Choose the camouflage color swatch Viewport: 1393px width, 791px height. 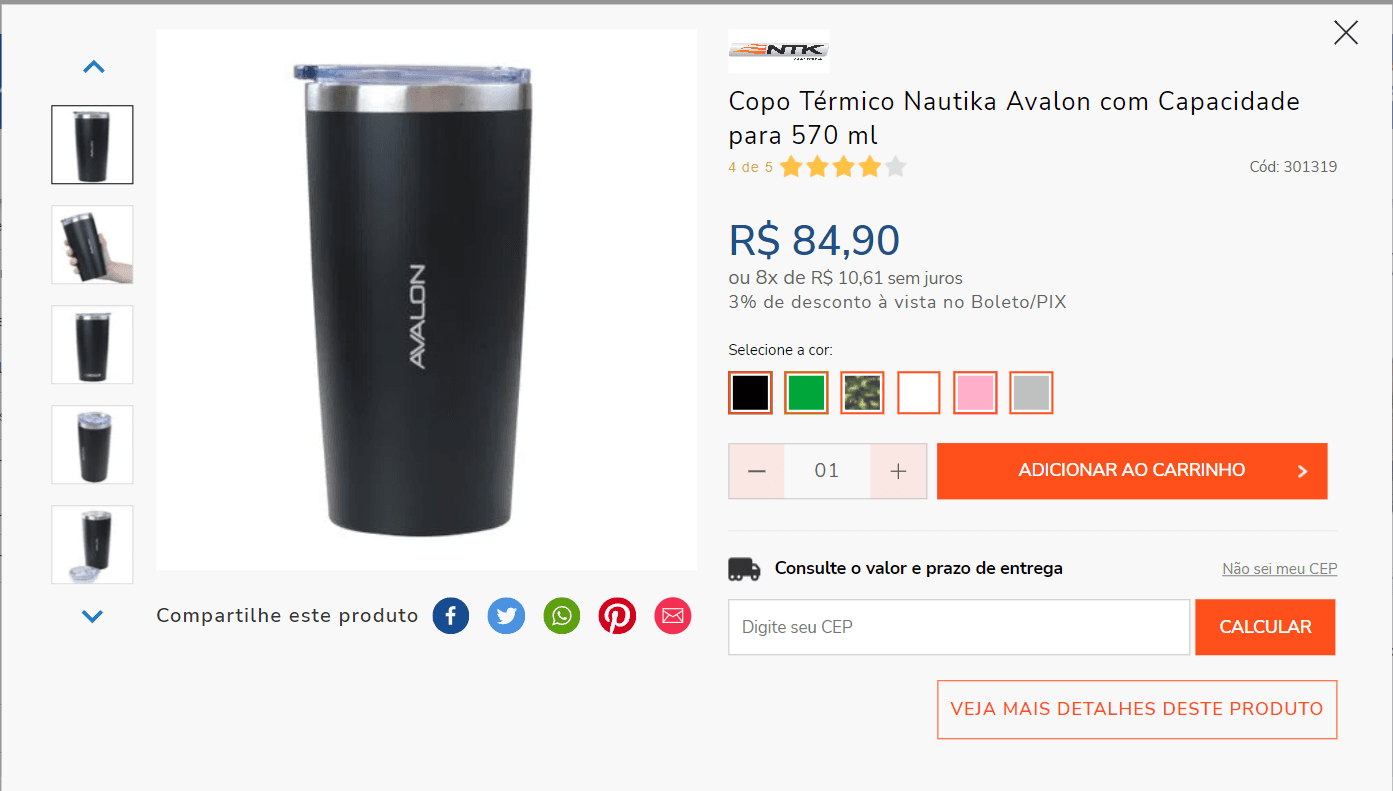862,393
